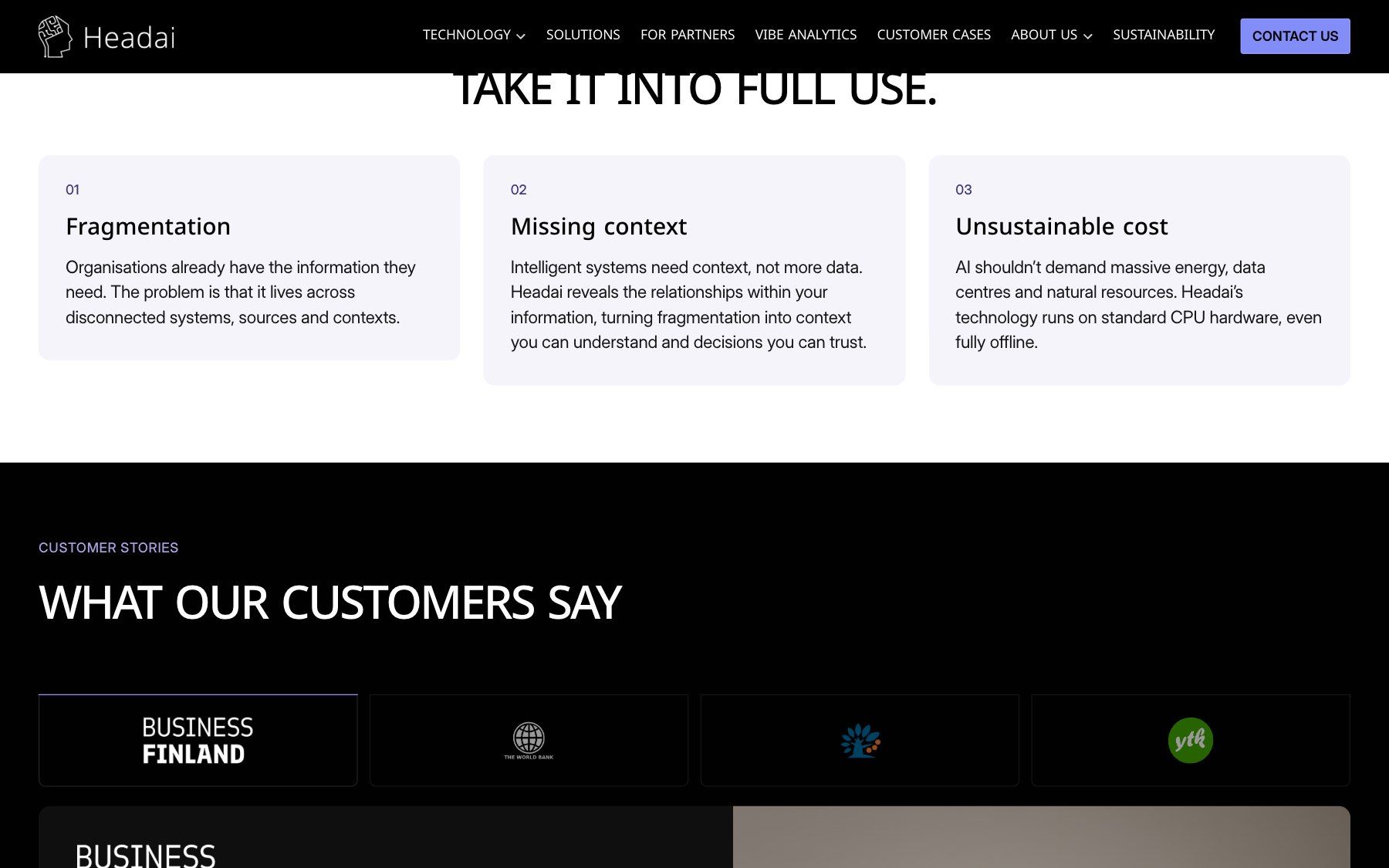Viewport: 1389px width, 868px height.
Task: Click the Customer Stories label
Action: pyautogui.click(x=109, y=548)
